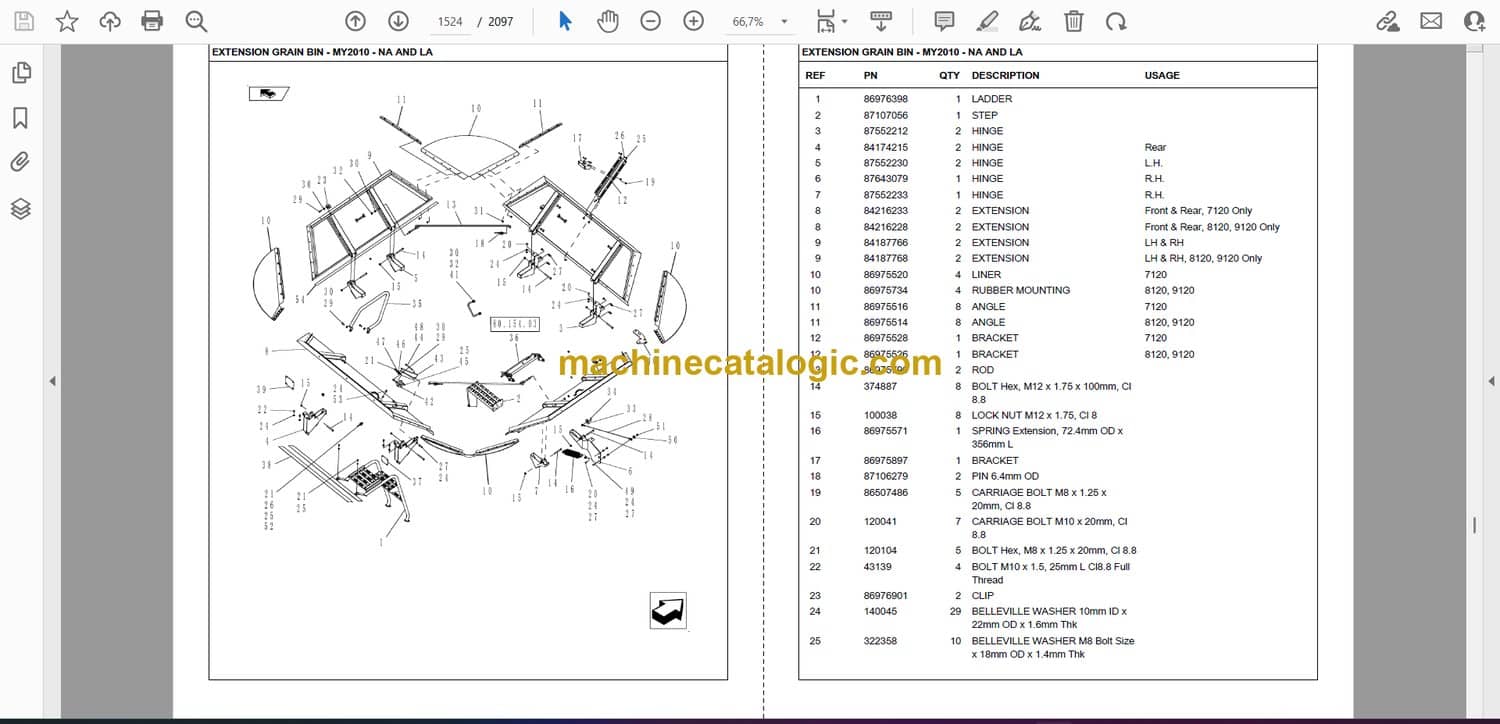Click the vertical scrollbar thumb
Screen dimensions: 1500x724
pos(1474,526)
